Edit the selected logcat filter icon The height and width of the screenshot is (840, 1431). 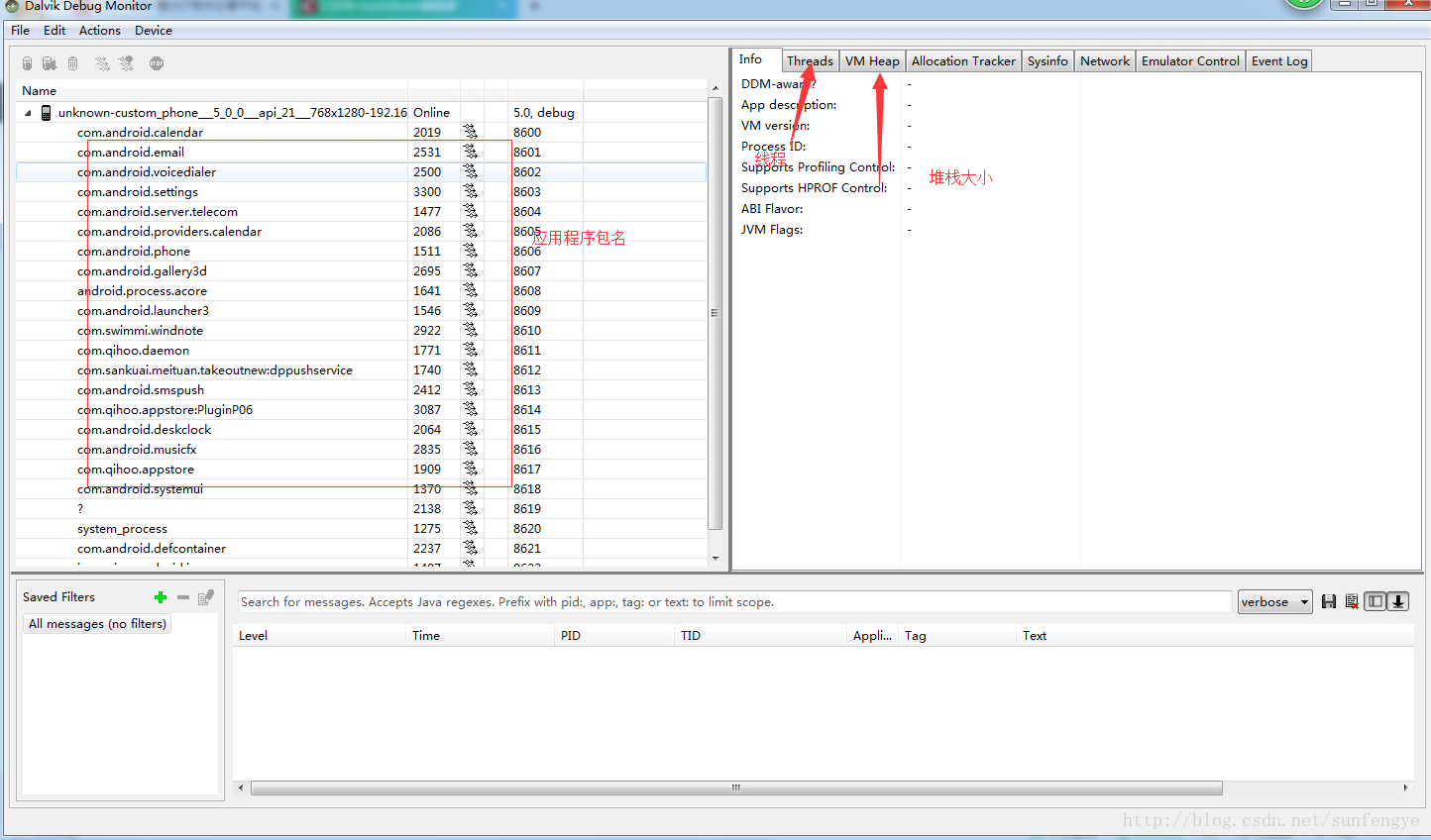[206, 597]
